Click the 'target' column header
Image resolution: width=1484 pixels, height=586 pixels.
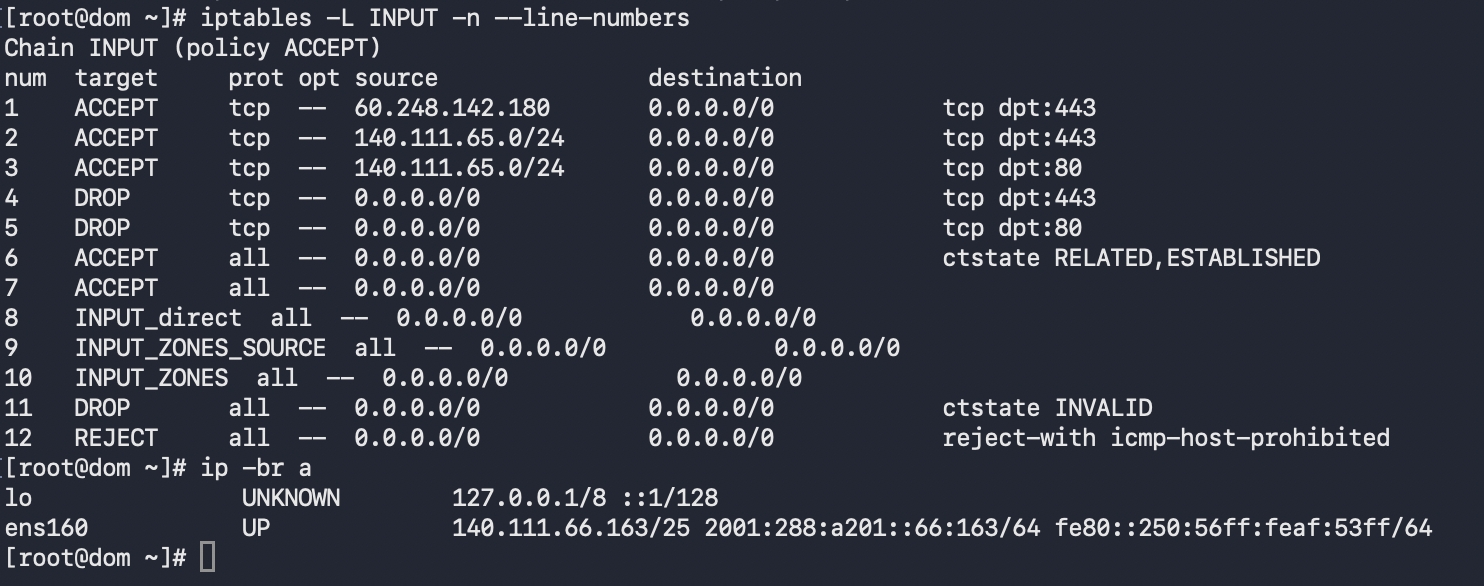point(116,78)
